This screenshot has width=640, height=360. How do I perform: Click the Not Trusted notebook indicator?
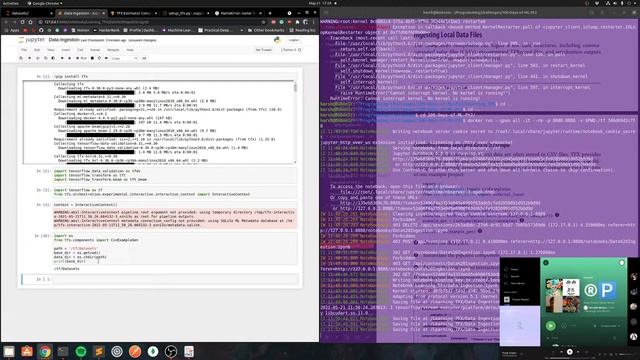[x=264, y=50]
